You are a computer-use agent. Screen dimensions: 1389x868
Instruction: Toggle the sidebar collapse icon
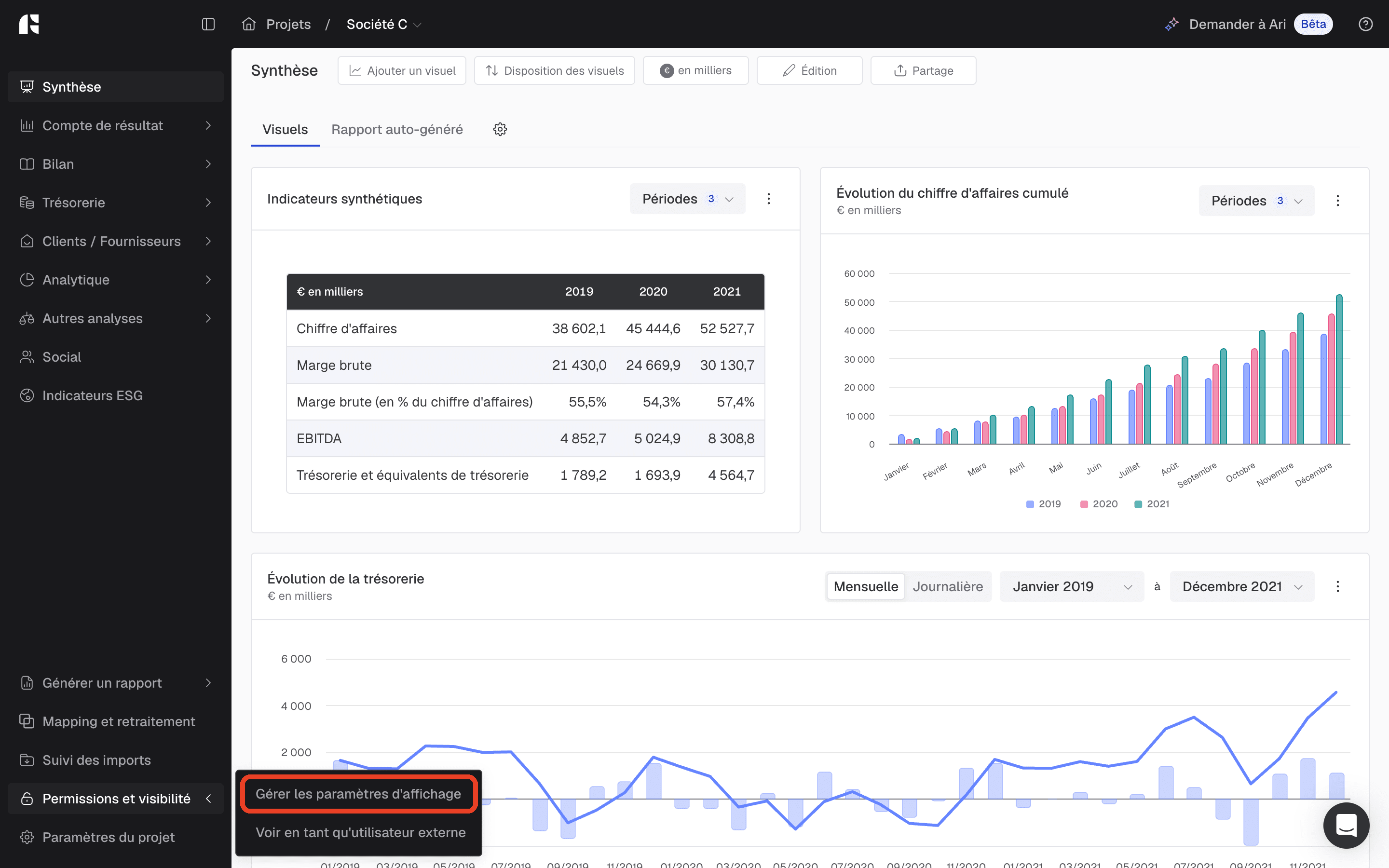pos(208,24)
